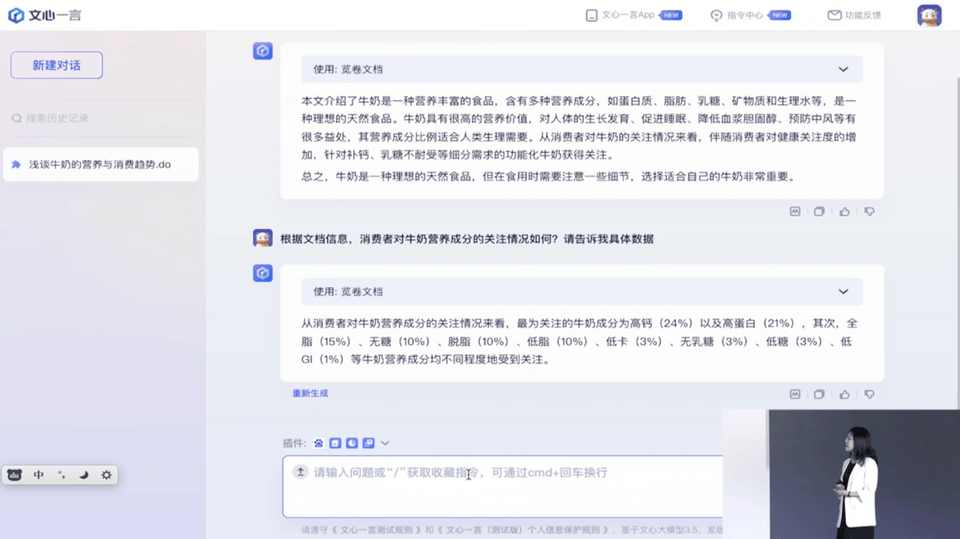Viewport: 960px width, 539px height.
Task: Toggle Chinese/English input mode 中
Action: pyautogui.click(x=39, y=475)
